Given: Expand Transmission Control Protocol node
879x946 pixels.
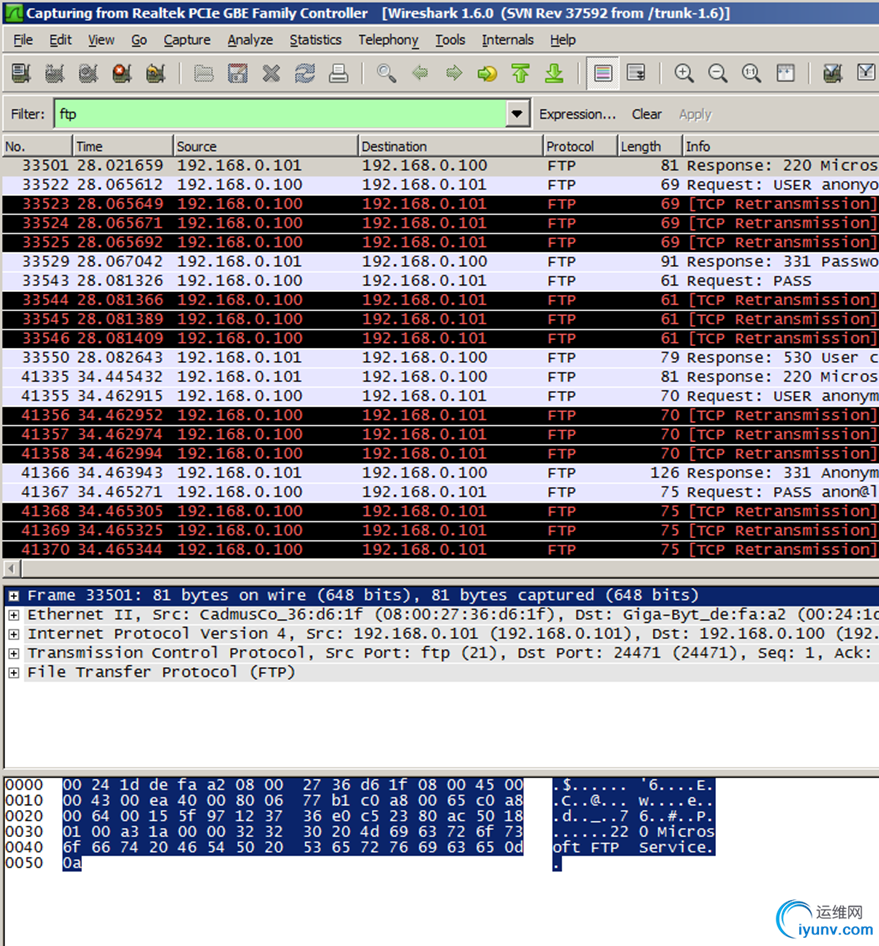Looking at the screenshot, I should click(x=14, y=653).
